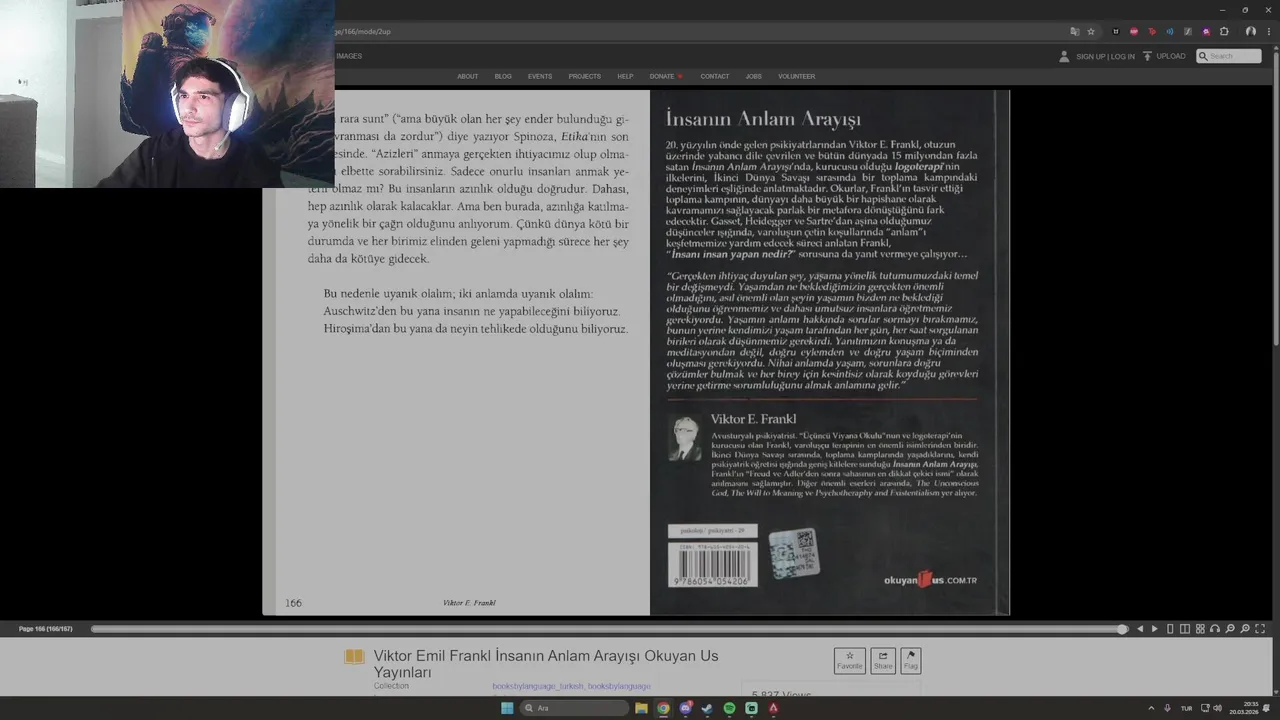This screenshot has height=720, width=1280.
Task: Open the red ABP extension icon
Action: (1134, 31)
